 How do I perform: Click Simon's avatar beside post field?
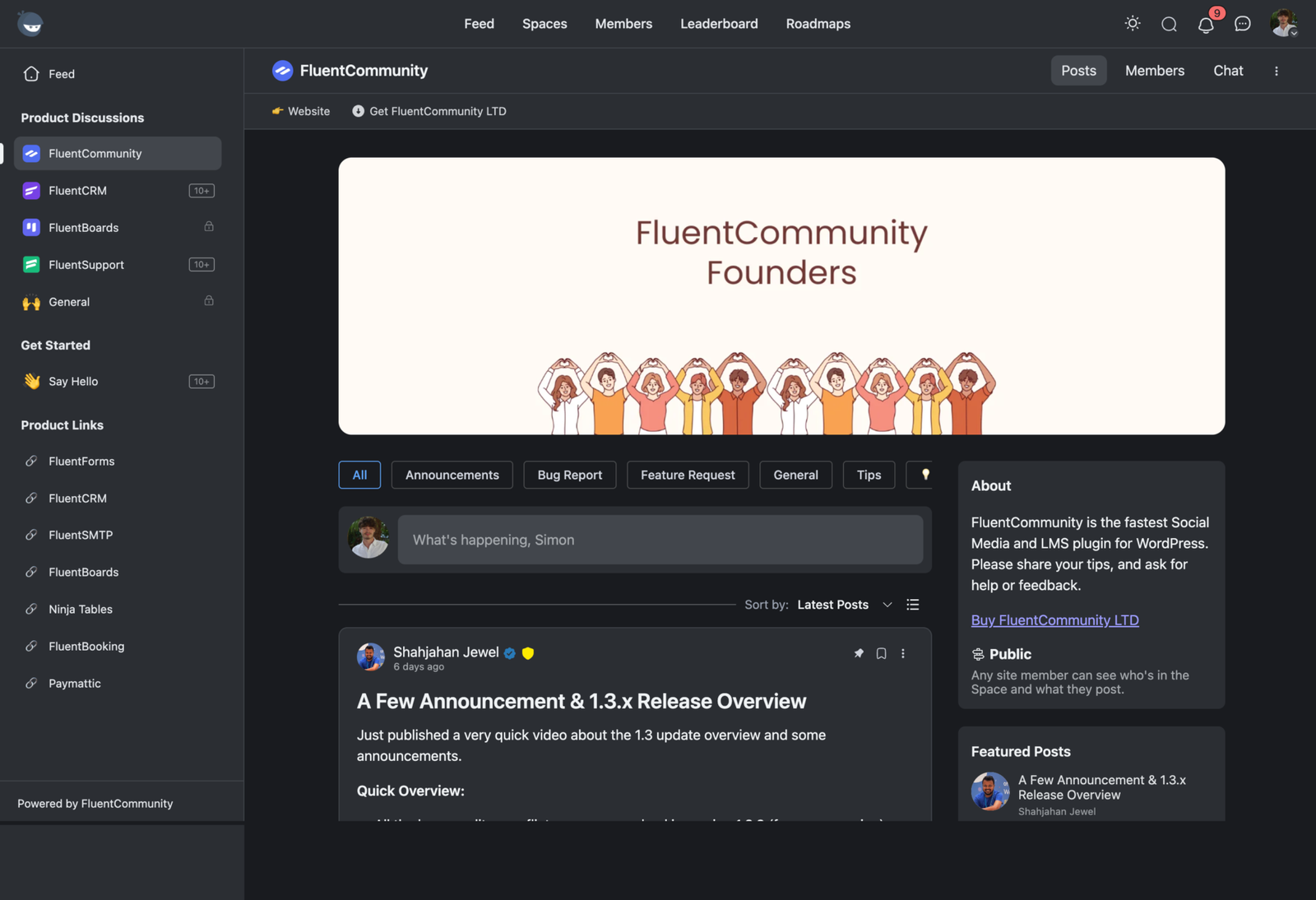click(368, 538)
